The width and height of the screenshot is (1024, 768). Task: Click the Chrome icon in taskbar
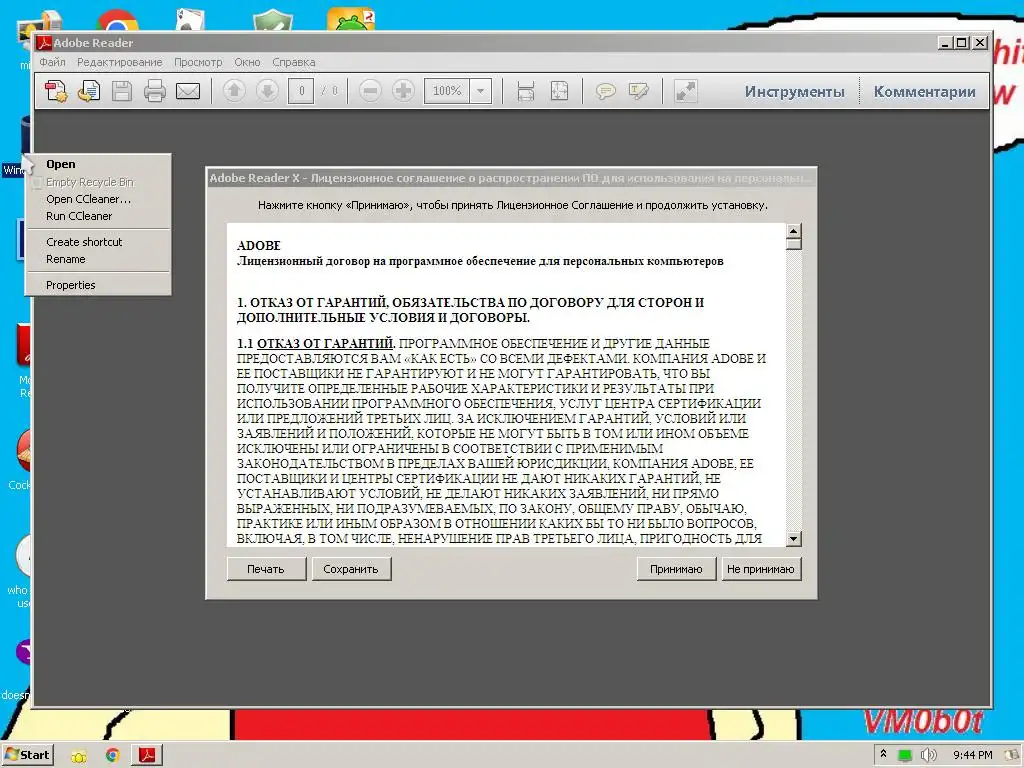(x=113, y=756)
